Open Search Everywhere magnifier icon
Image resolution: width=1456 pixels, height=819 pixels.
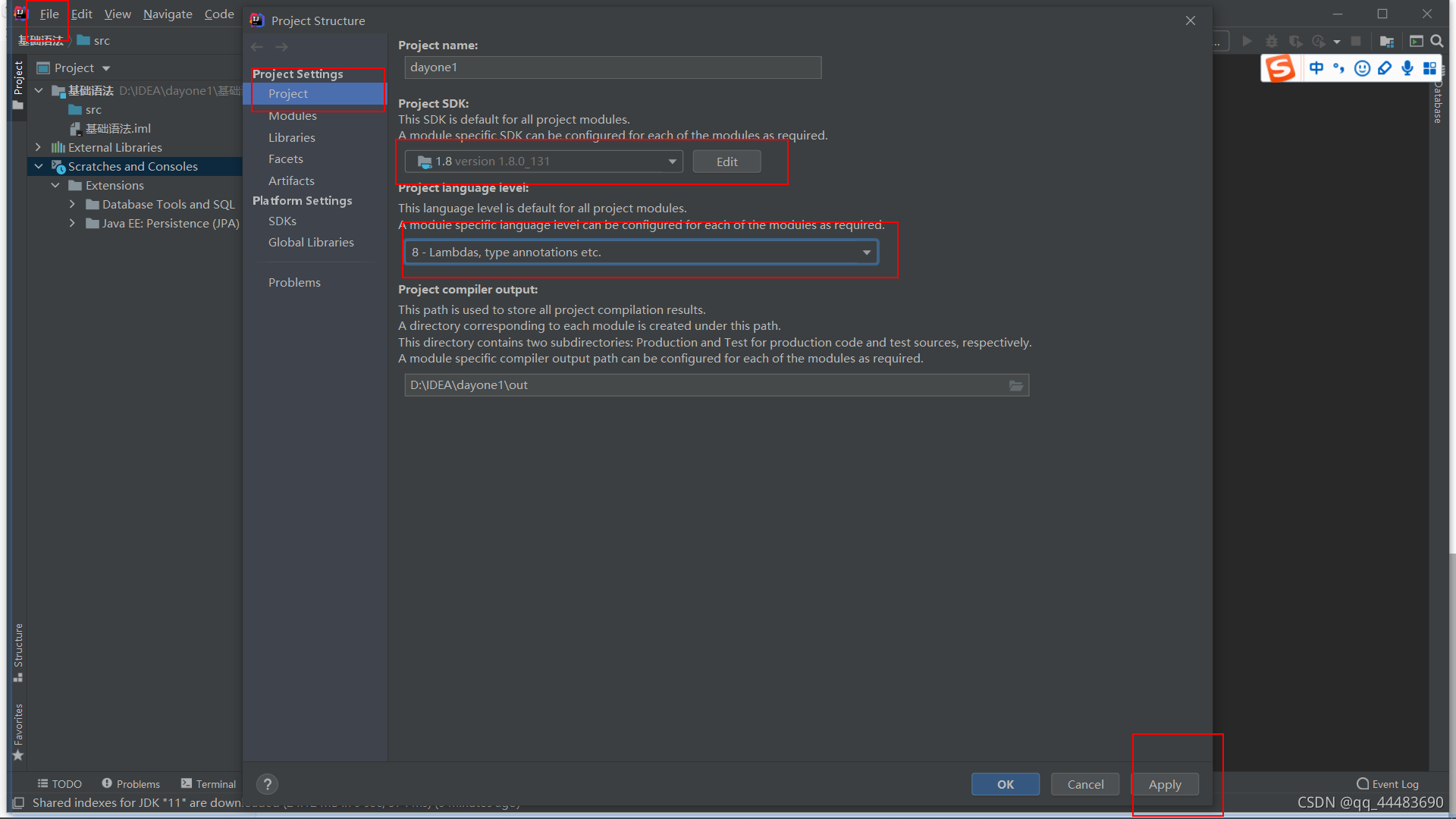click(1437, 42)
